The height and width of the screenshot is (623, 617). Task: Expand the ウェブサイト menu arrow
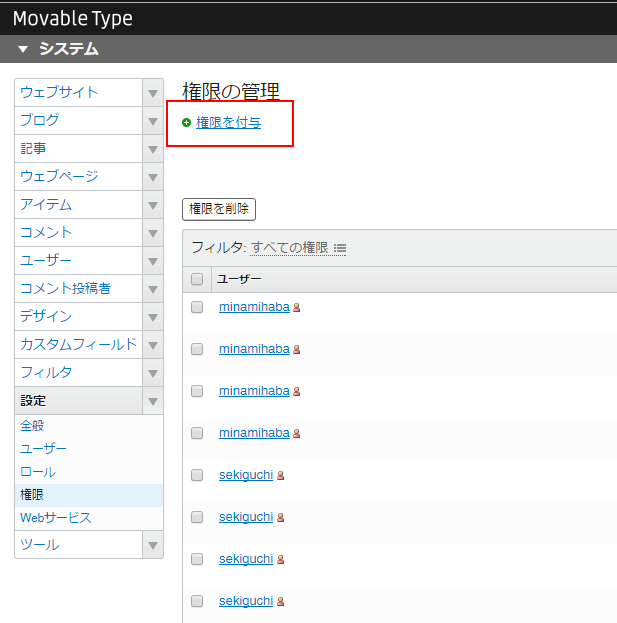click(x=153, y=93)
